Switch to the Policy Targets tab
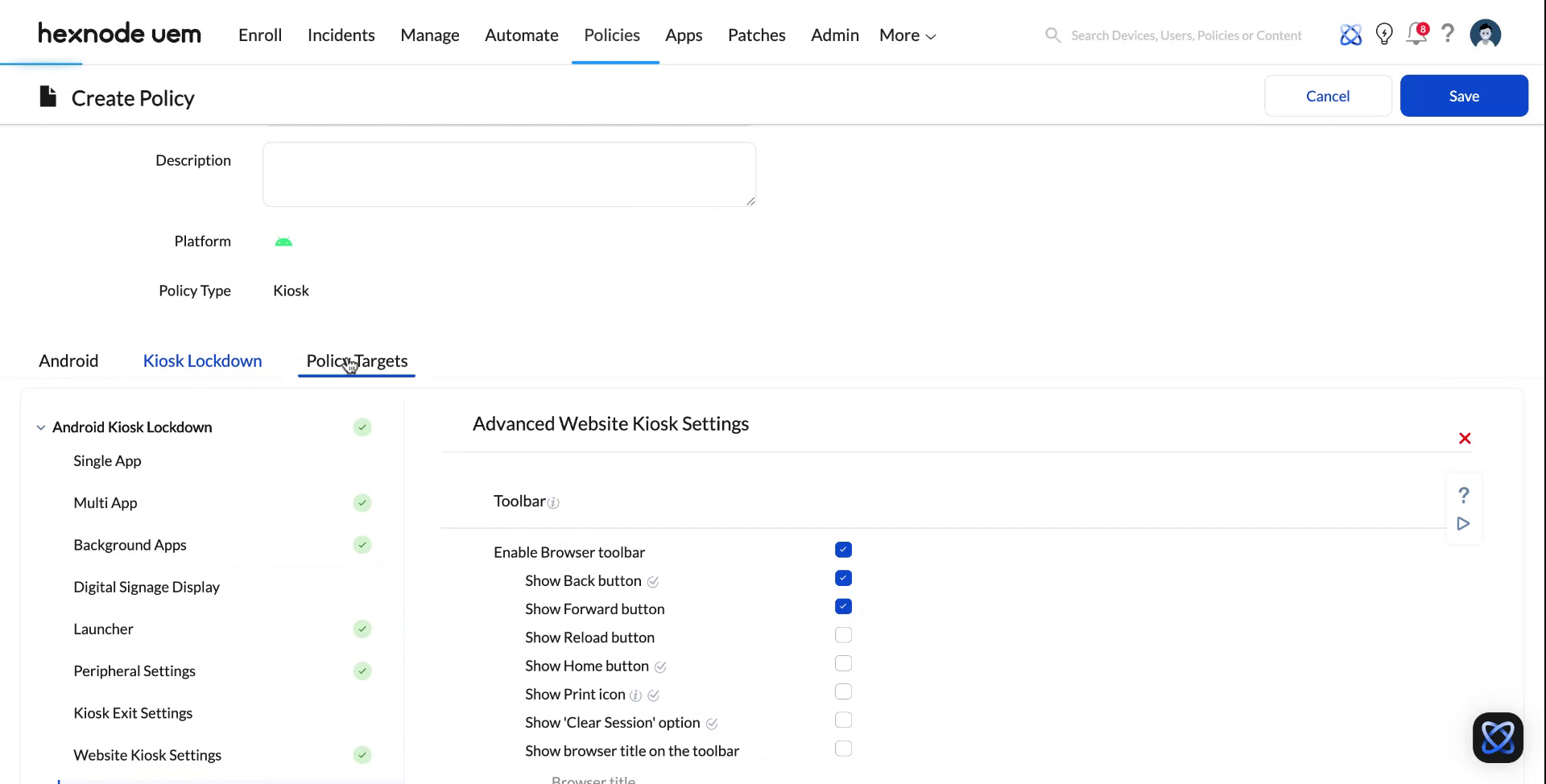Screen dimensions: 1546x784 pos(357,361)
